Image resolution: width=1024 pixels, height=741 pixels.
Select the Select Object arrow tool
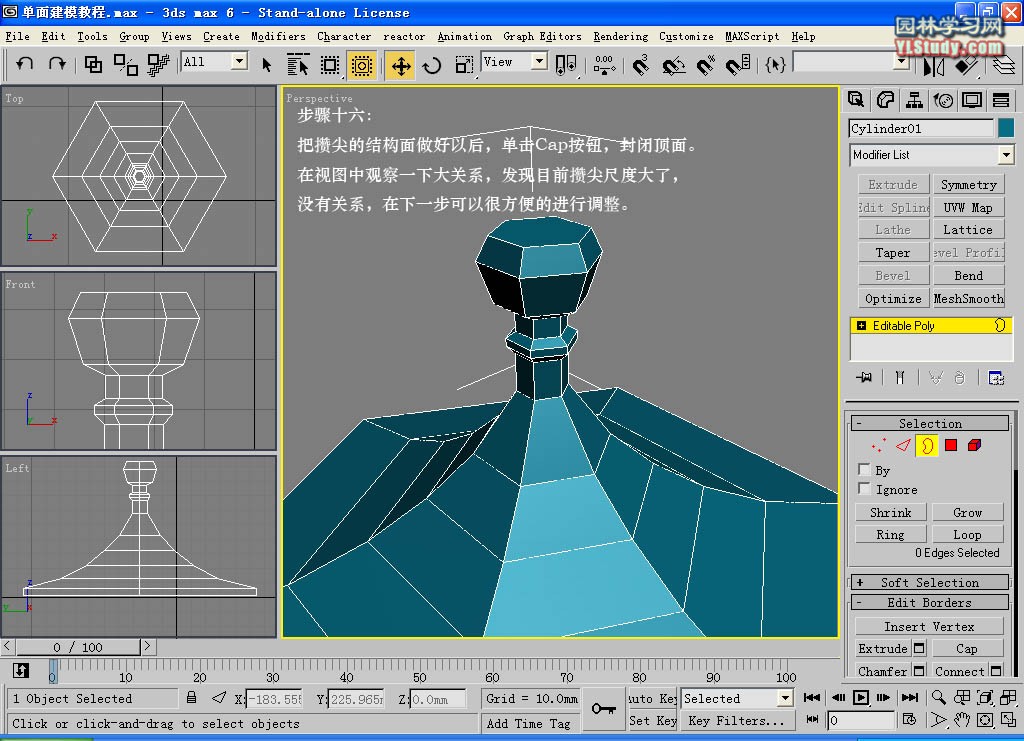tap(266, 64)
